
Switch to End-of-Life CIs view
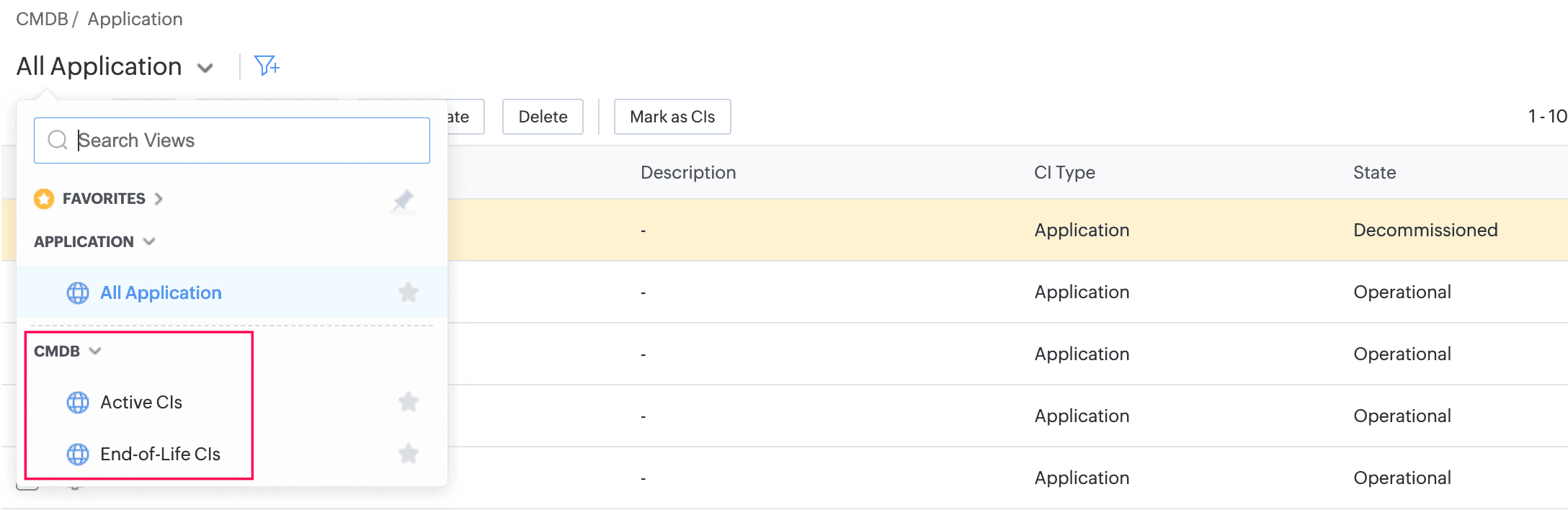pyautogui.click(x=160, y=455)
